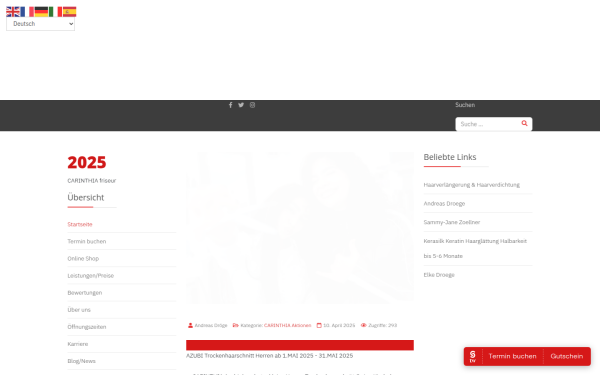Open Öffnungszeiten menu item

pos(87,327)
